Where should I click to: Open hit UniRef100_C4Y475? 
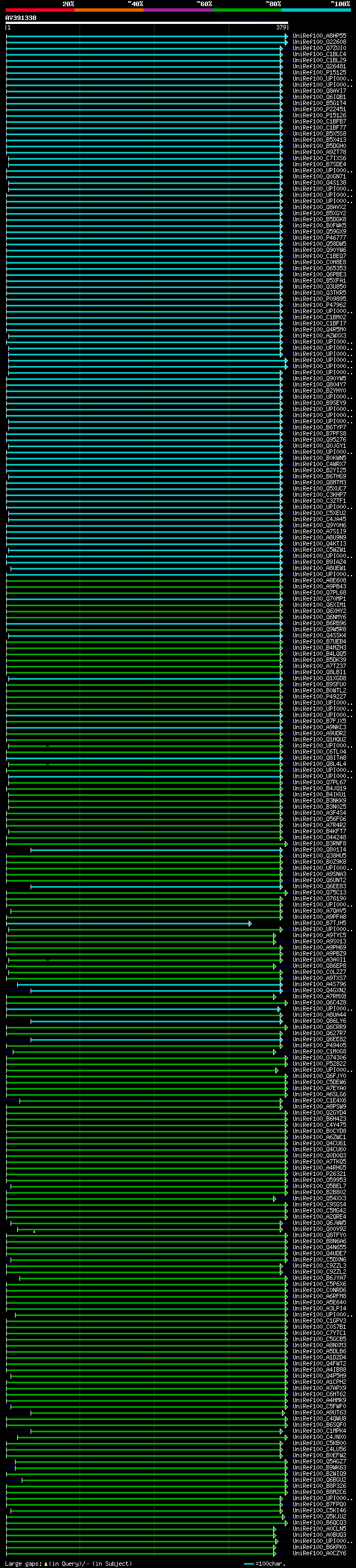point(319,1124)
